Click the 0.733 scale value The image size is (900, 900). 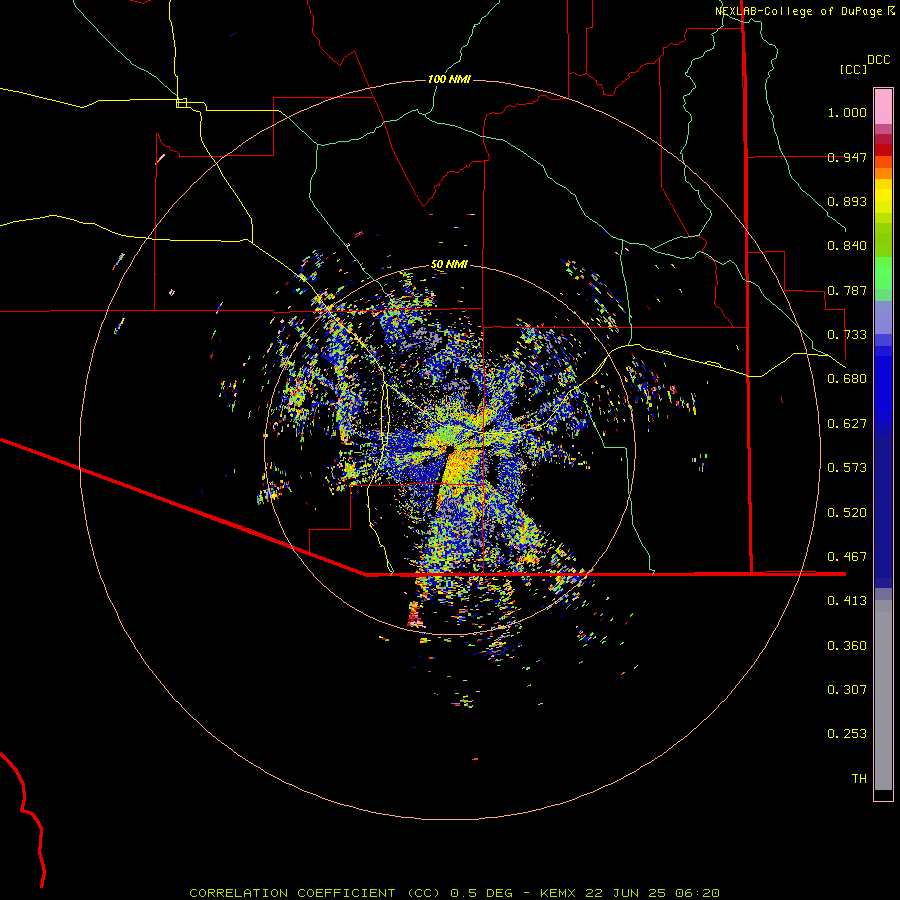[x=847, y=335]
